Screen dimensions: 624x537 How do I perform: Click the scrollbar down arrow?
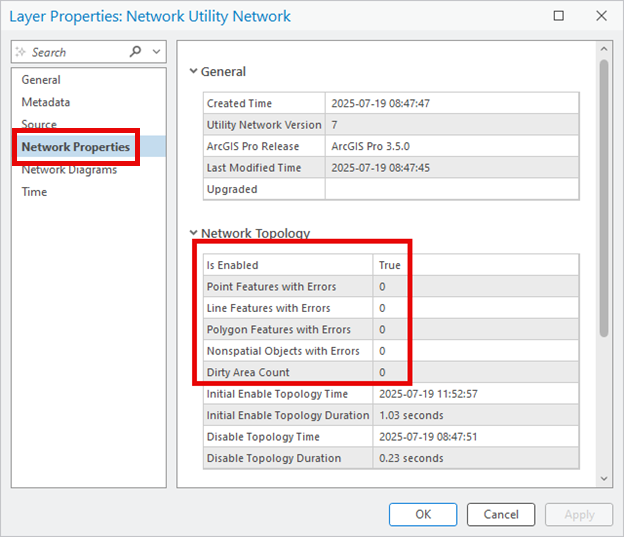tap(603, 479)
